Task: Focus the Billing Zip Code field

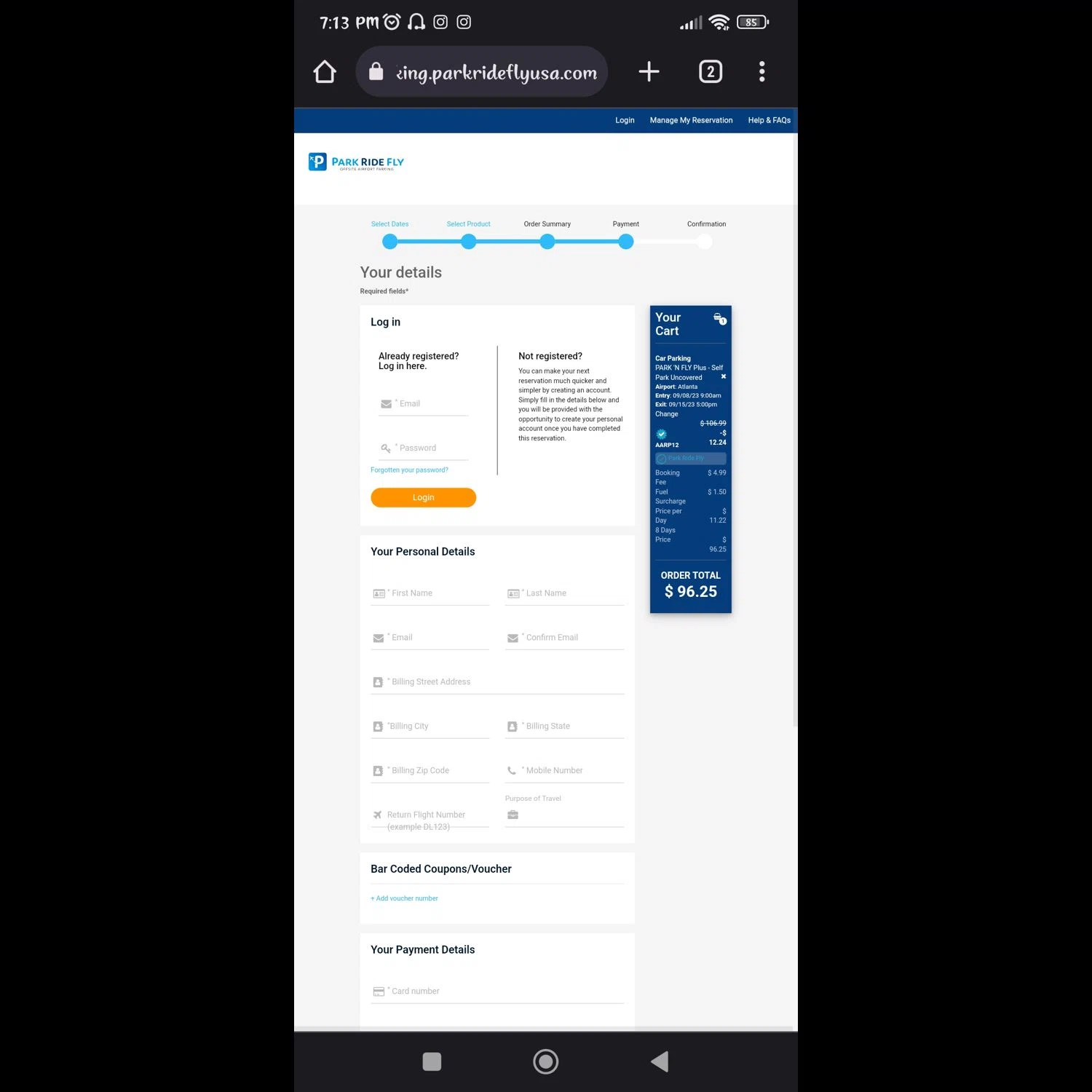Action: 430,771
